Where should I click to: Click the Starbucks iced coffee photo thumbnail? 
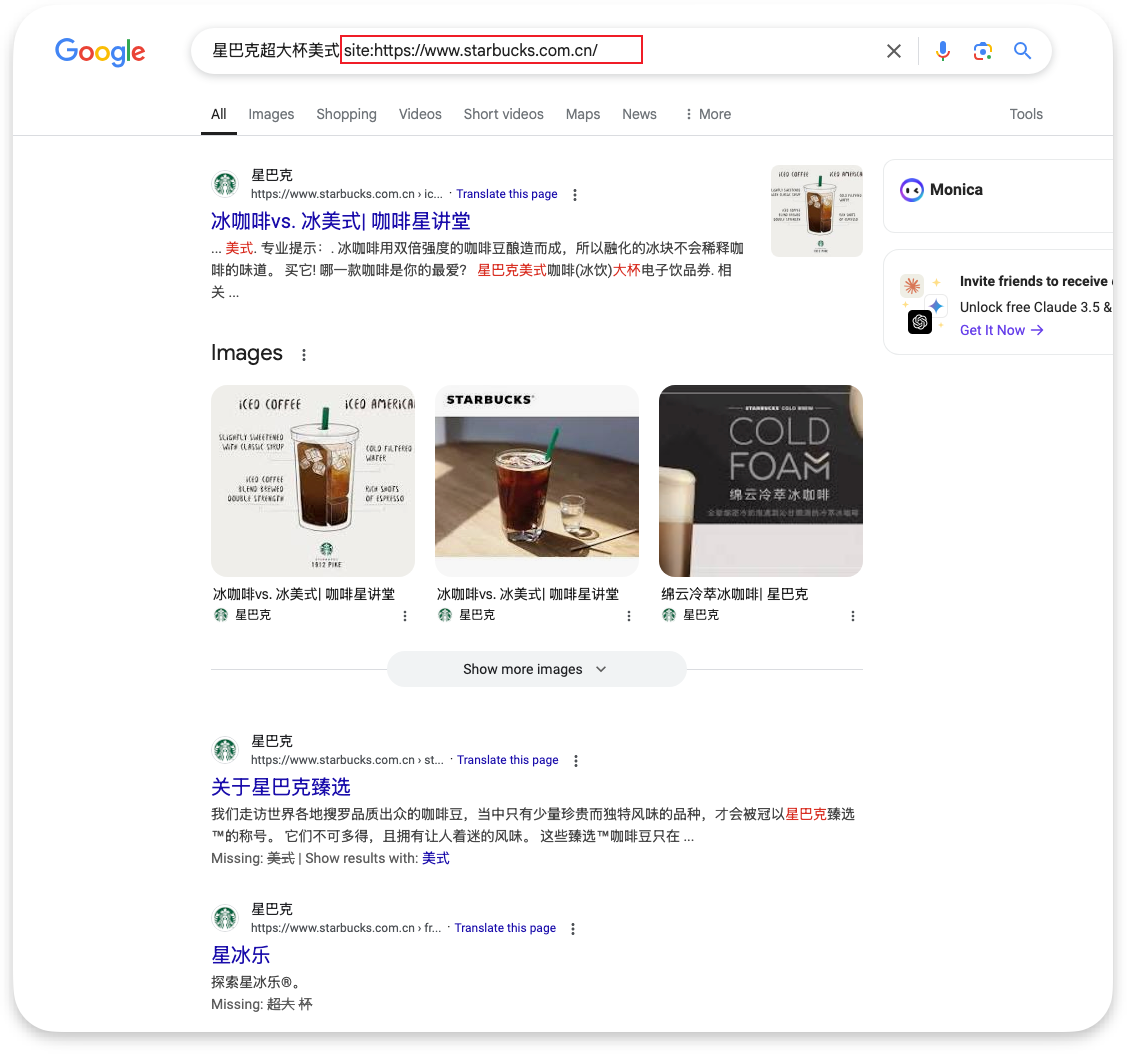537,481
